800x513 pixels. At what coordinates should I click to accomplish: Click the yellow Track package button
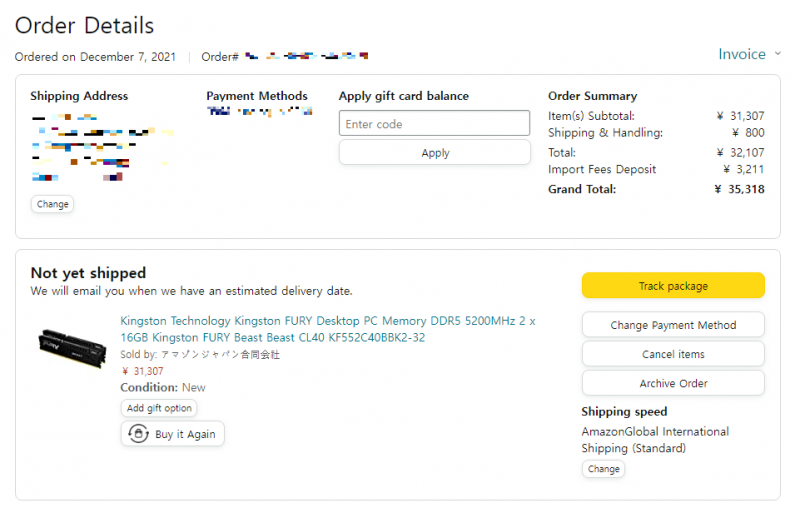673,285
